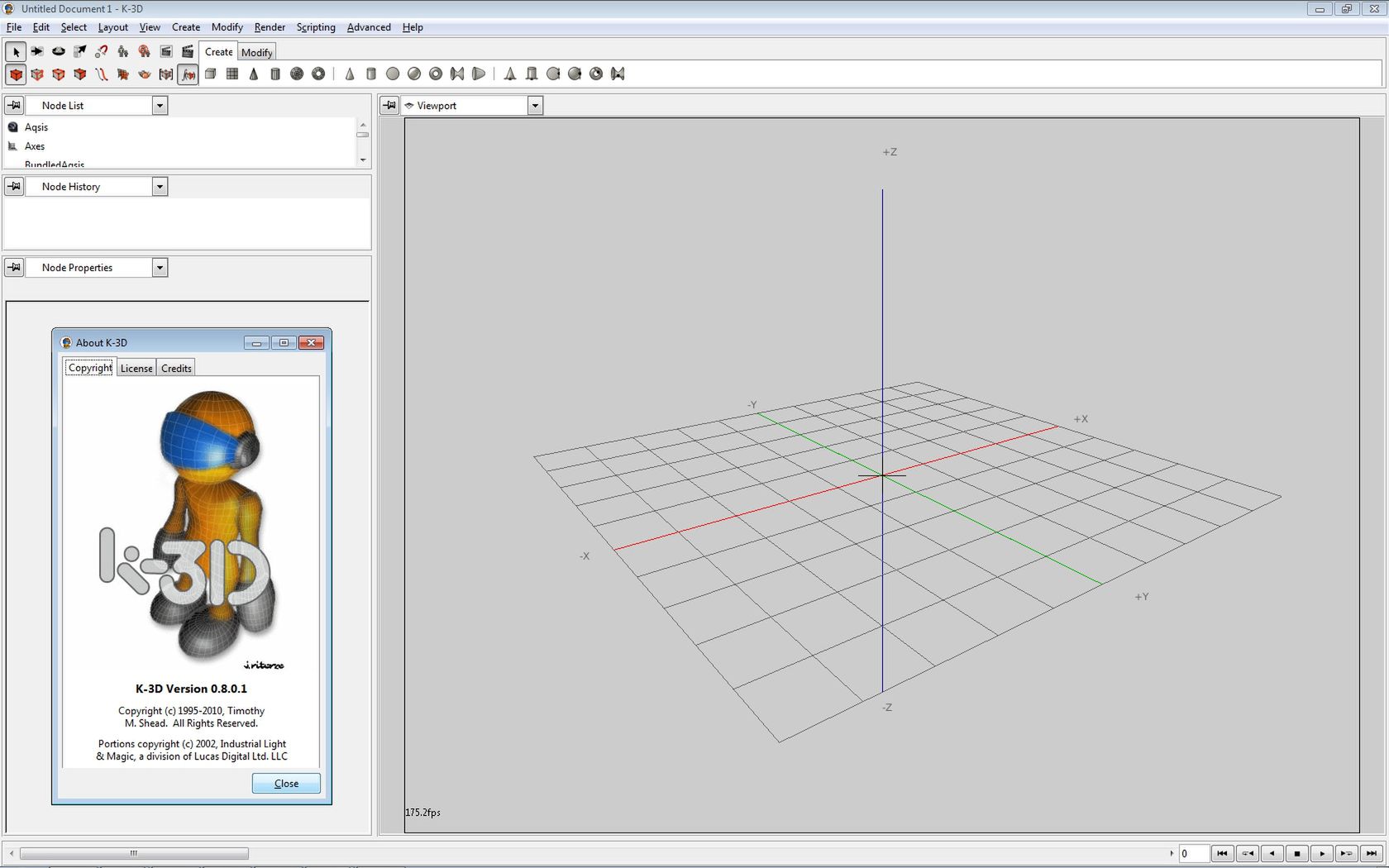Pin the Viewport panel

[389, 105]
